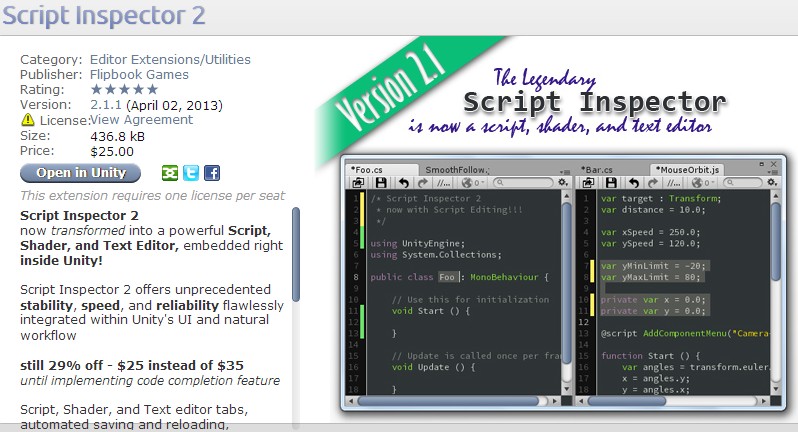Toggle comment button in MouseOrbit.js toolbar
Image resolution: width=798 pixels, height=432 pixels.
pos(673,183)
